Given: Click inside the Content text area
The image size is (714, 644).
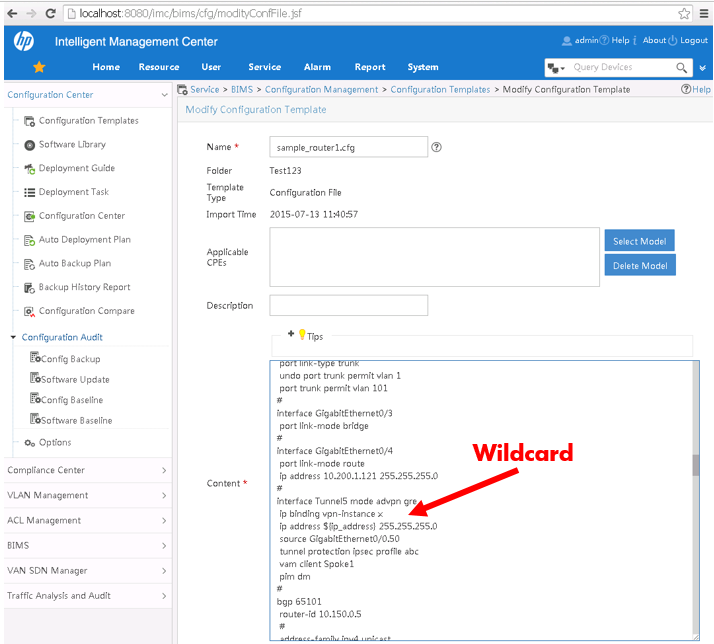Looking at the screenshot, I should click(482, 501).
